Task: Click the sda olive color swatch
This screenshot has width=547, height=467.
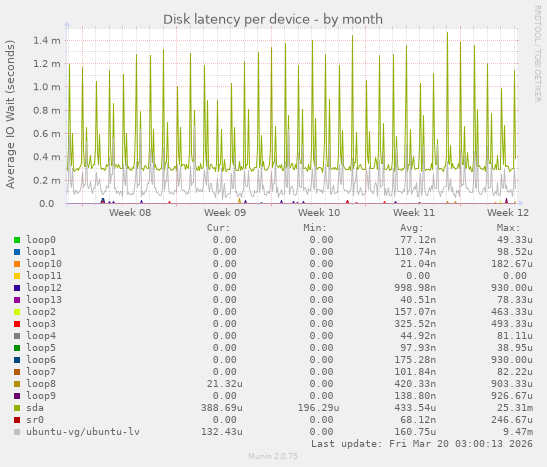Action: (17, 408)
